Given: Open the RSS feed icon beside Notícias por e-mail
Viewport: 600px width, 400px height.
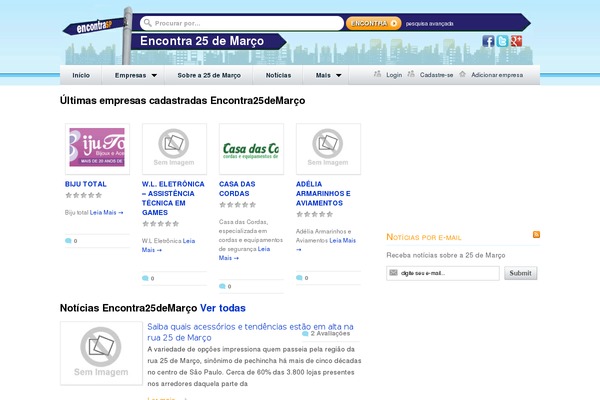Looking at the screenshot, I should pyautogui.click(x=536, y=234).
